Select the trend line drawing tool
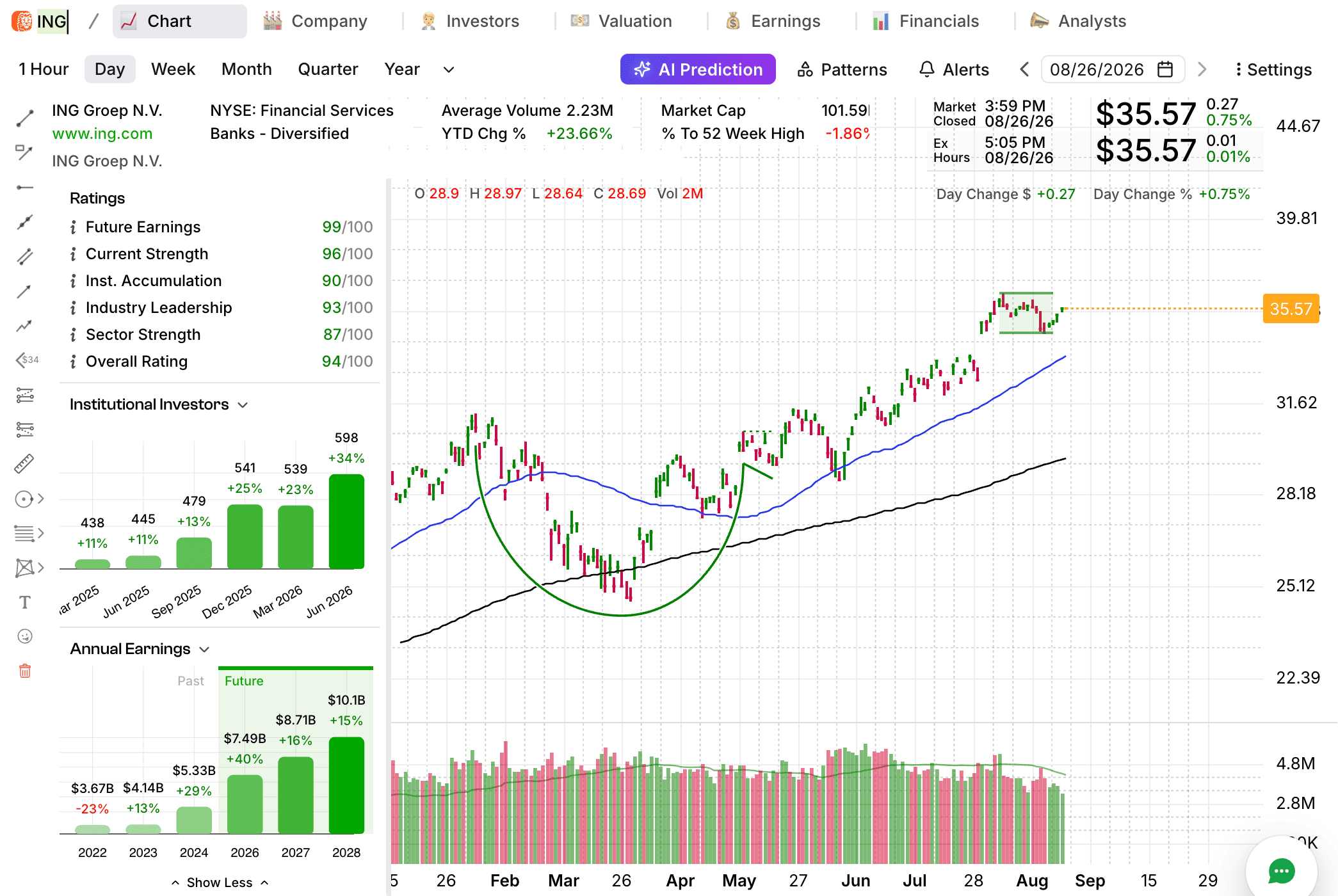 tap(24, 118)
